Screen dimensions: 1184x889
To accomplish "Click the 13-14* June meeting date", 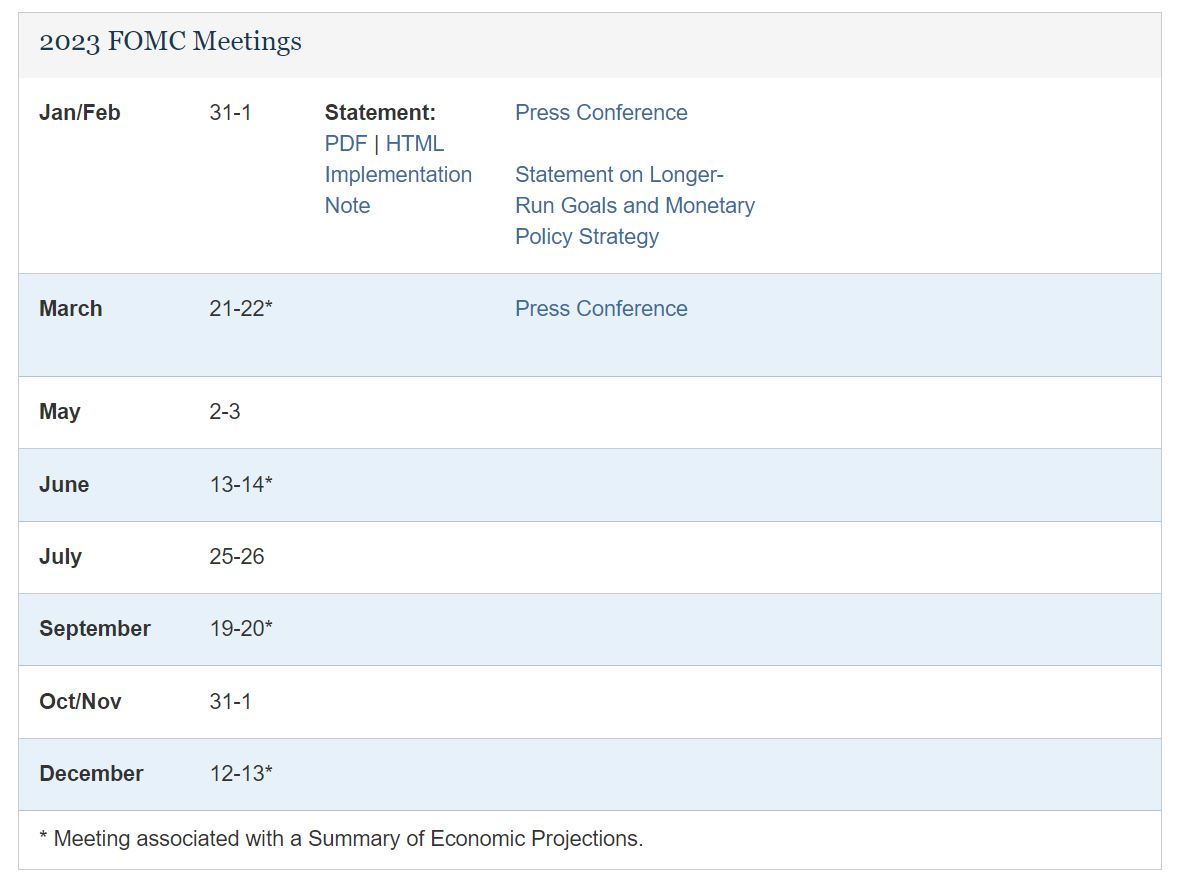I will (x=240, y=485).
